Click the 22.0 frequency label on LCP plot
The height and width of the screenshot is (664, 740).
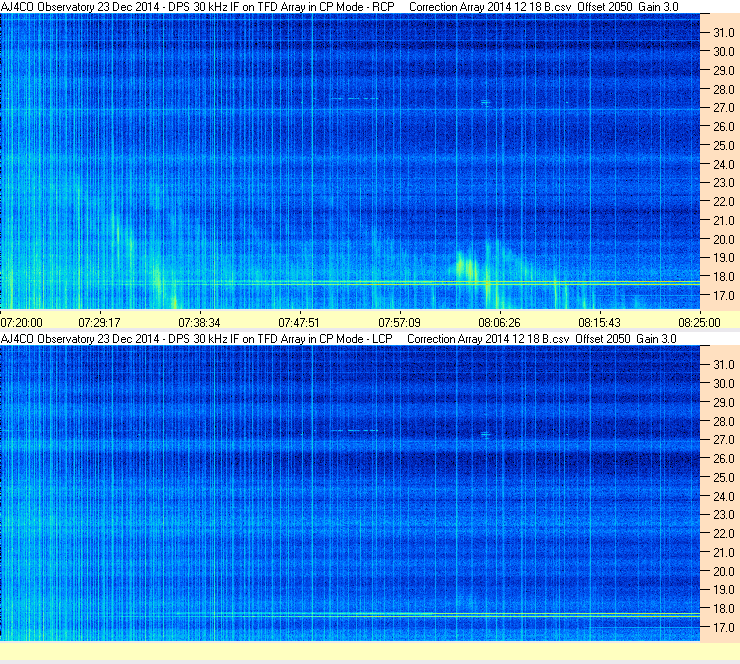[x=723, y=533]
